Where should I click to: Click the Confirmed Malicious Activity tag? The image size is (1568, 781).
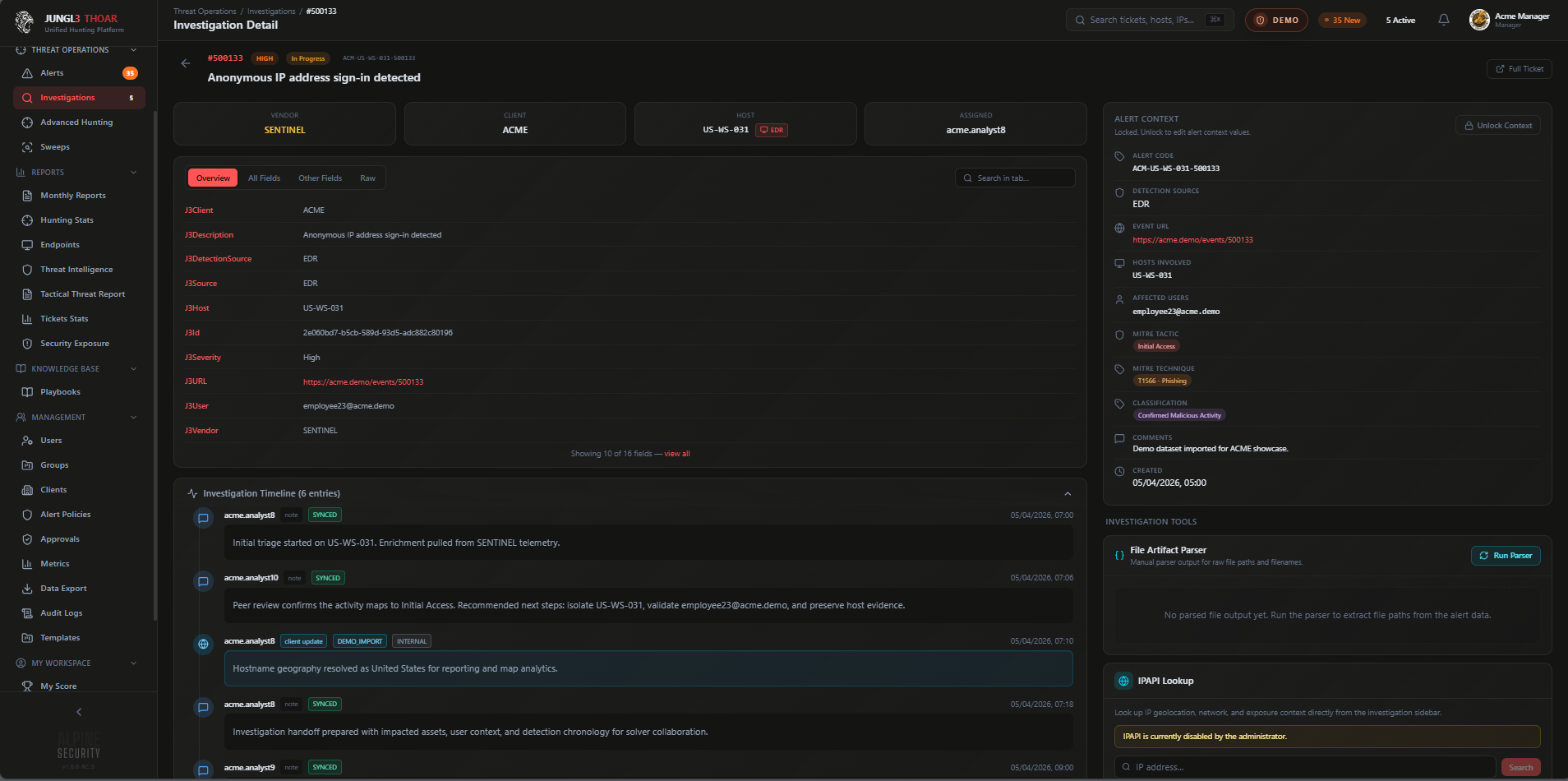pos(1179,415)
